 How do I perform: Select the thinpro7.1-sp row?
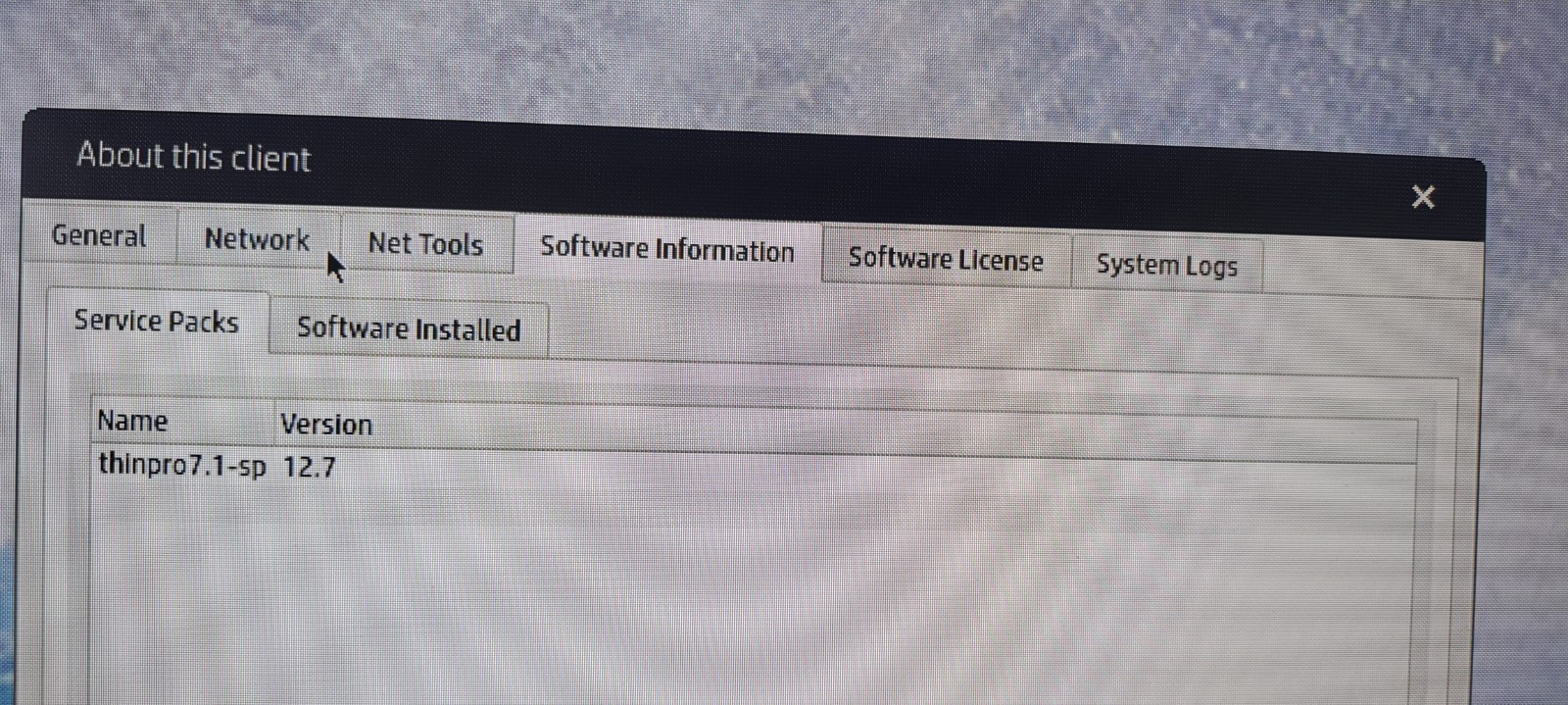click(755, 472)
